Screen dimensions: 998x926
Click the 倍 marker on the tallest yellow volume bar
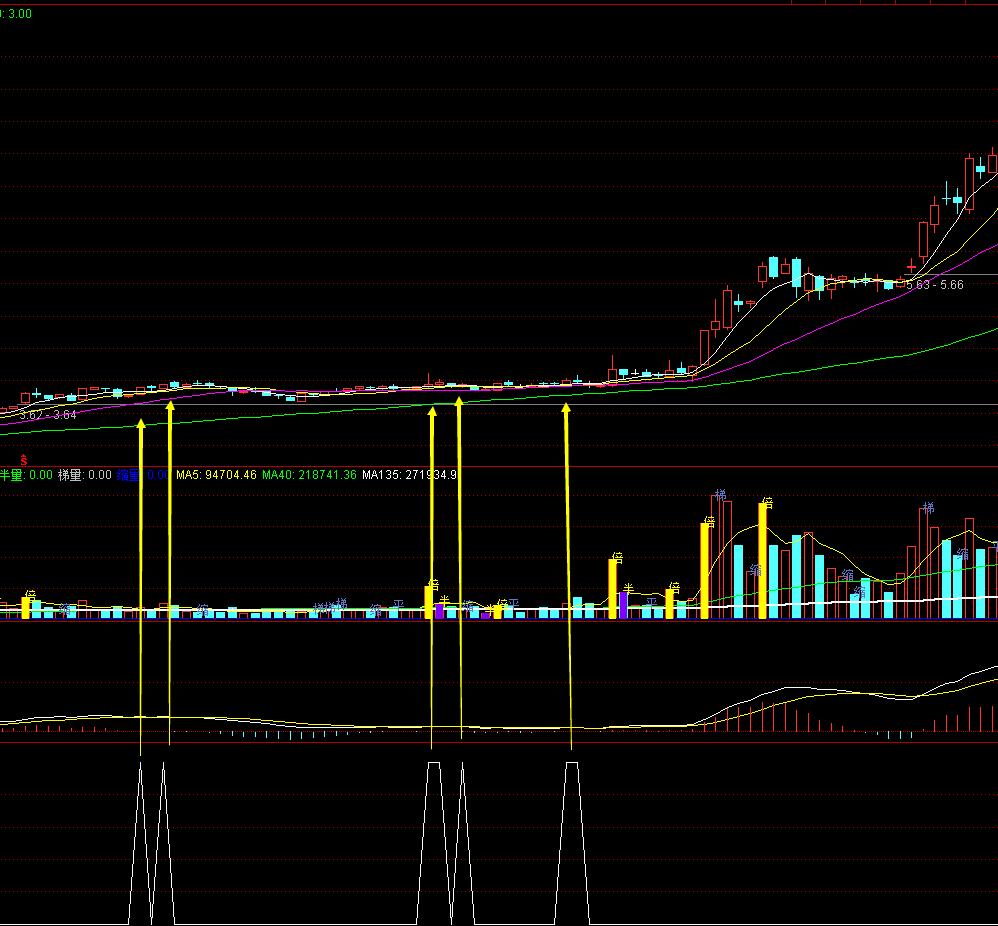768,503
